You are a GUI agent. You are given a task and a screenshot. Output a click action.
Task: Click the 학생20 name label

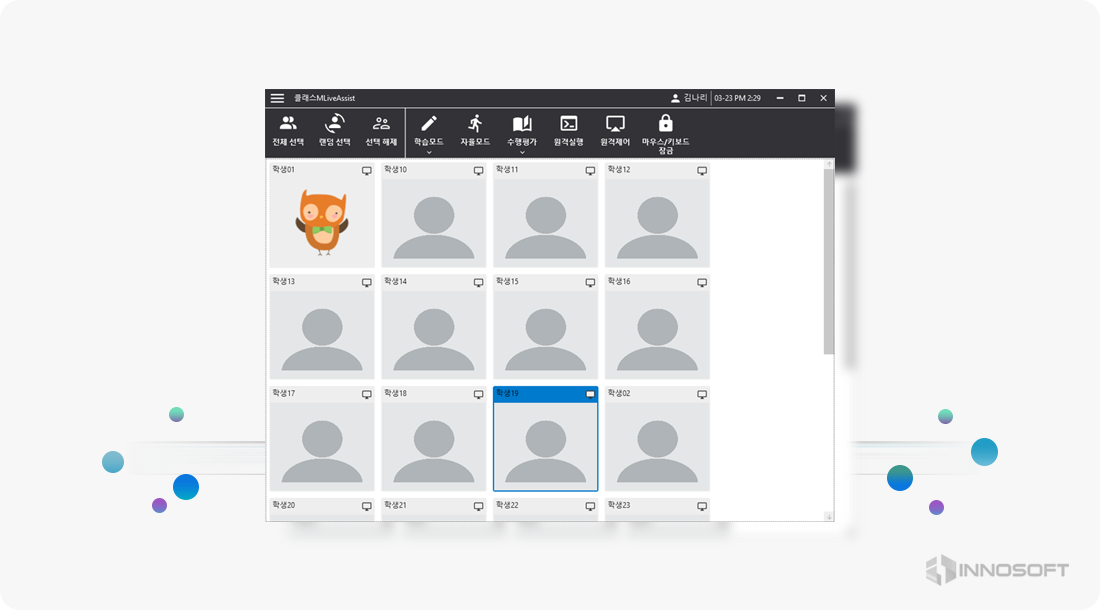pos(283,505)
